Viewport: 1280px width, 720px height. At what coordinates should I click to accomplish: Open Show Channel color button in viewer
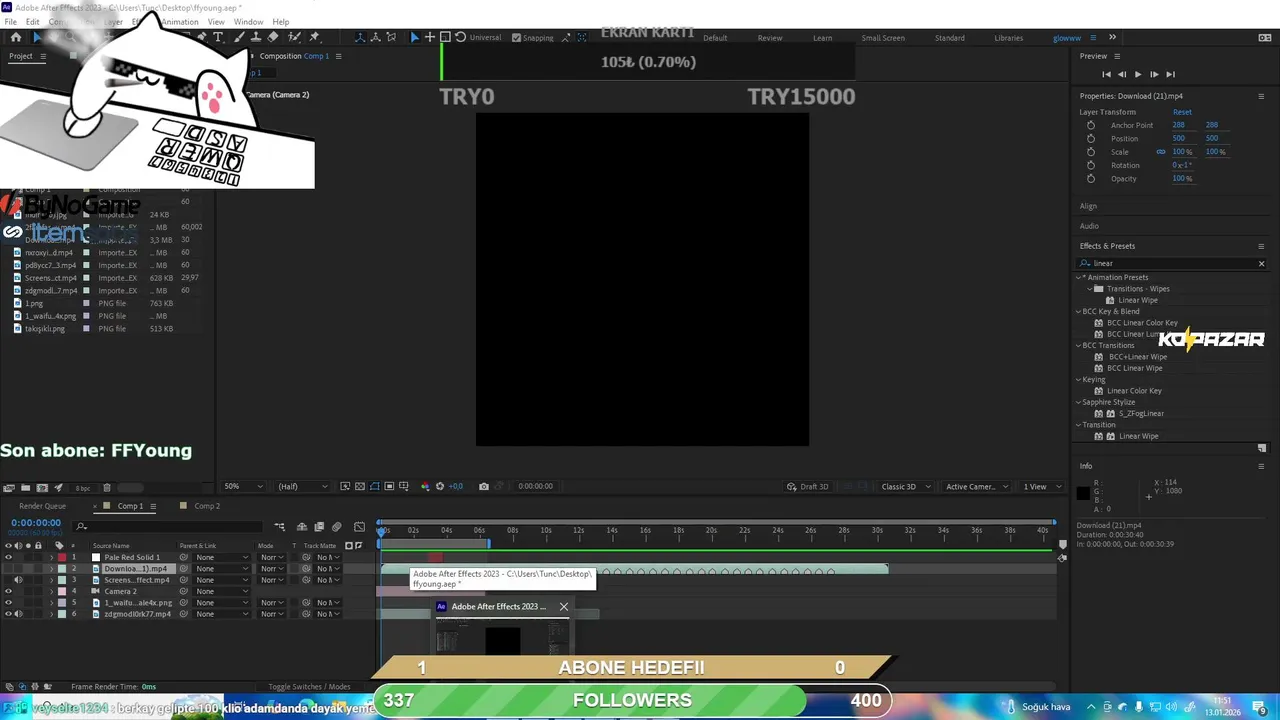point(425,487)
